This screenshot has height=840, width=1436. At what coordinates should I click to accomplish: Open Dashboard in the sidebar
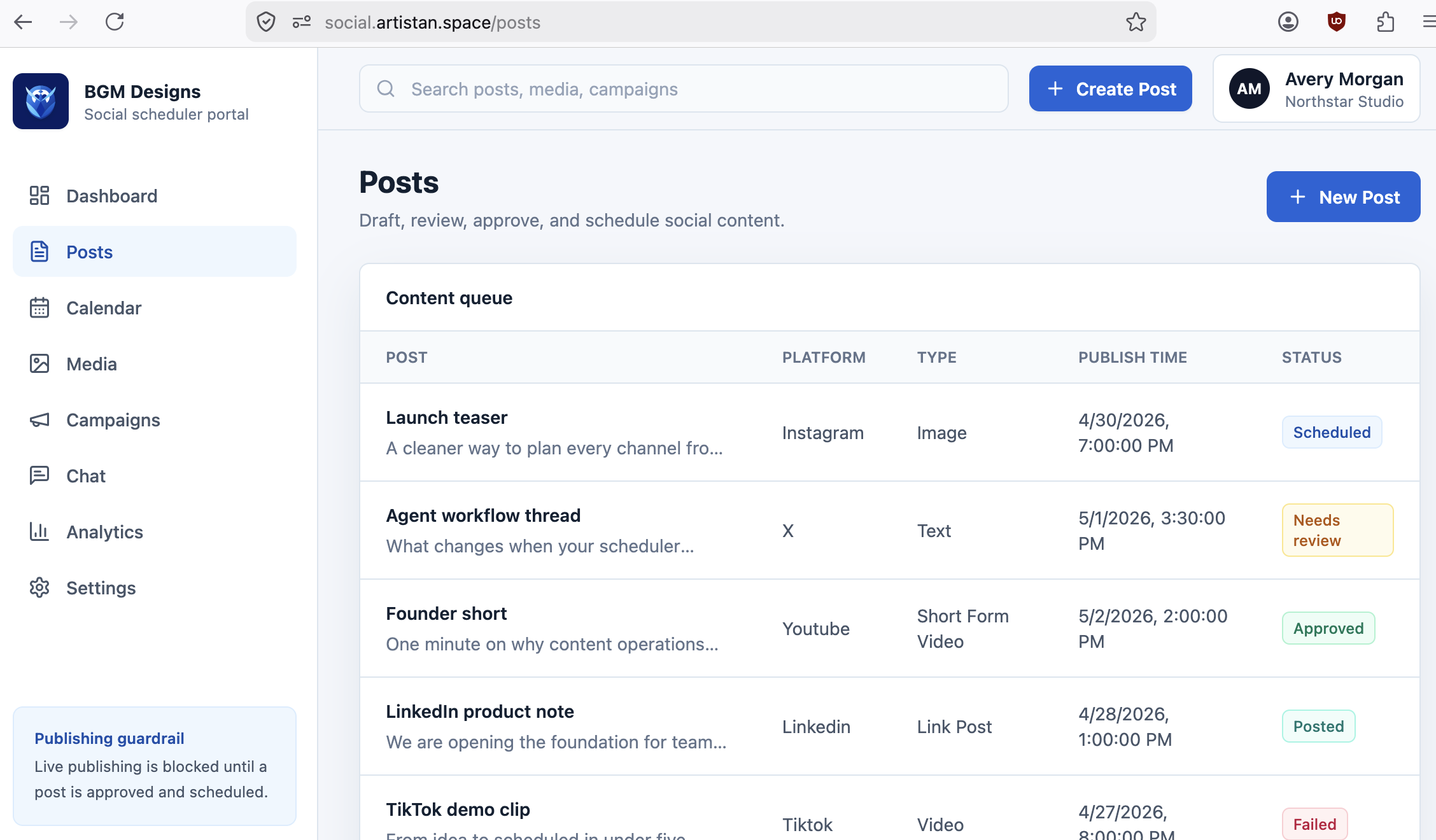tap(155, 195)
